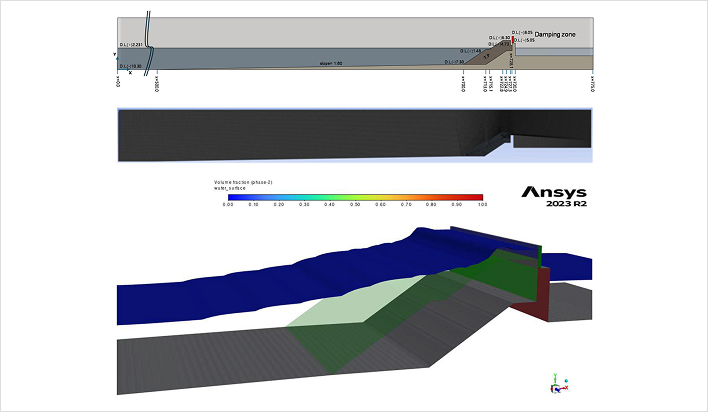
Task: Click the 'Volume fraction (phase-2)' legend title
Action: pyautogui.click(x=244, y=182)
